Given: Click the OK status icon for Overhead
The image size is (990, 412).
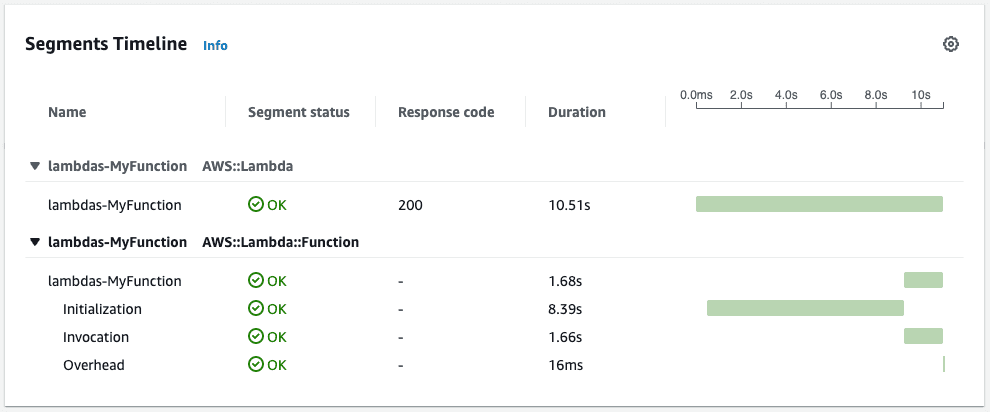Looking at the screenshot, I should (256, 364).
